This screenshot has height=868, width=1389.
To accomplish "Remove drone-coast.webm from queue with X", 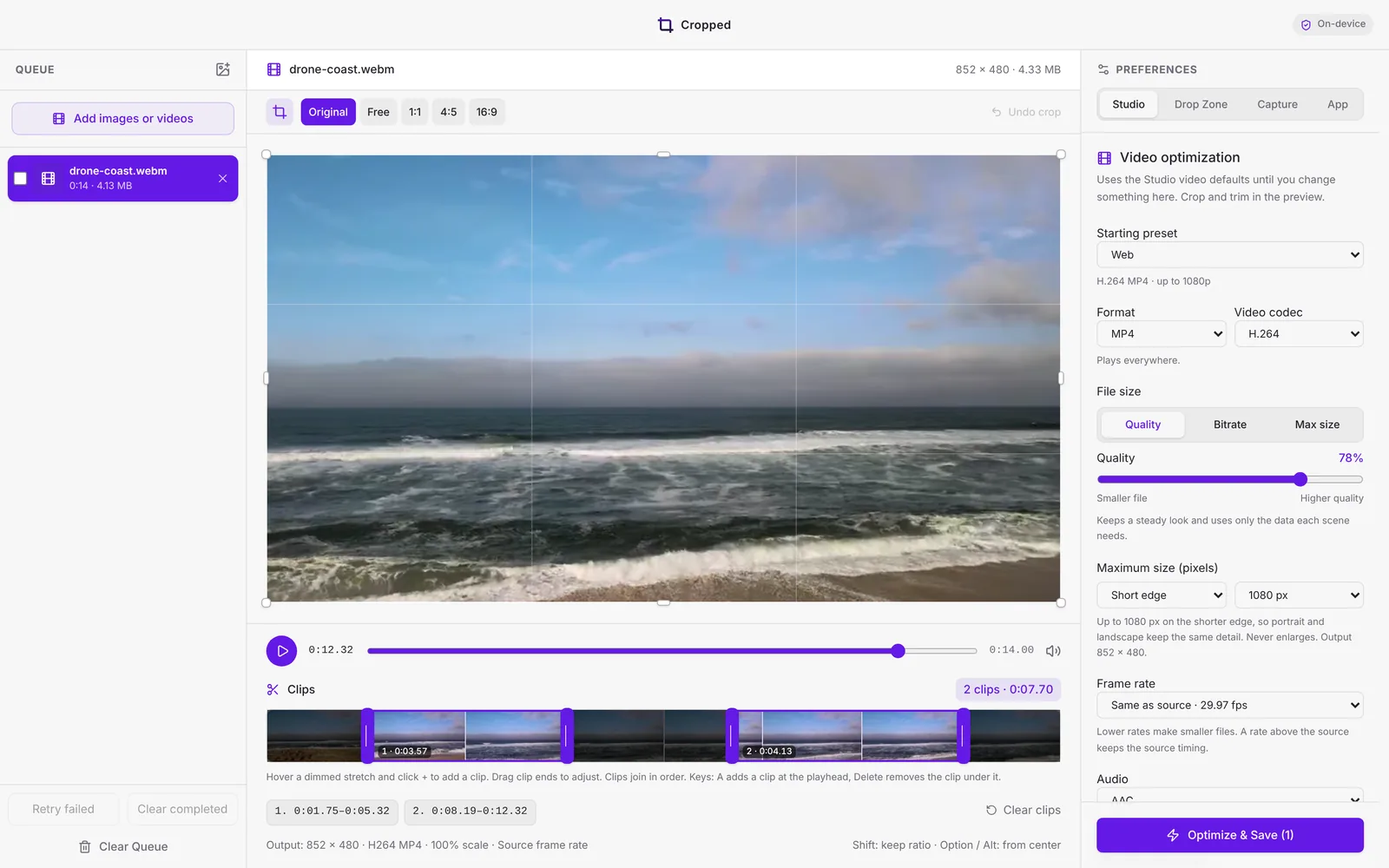I will point(222,178).
